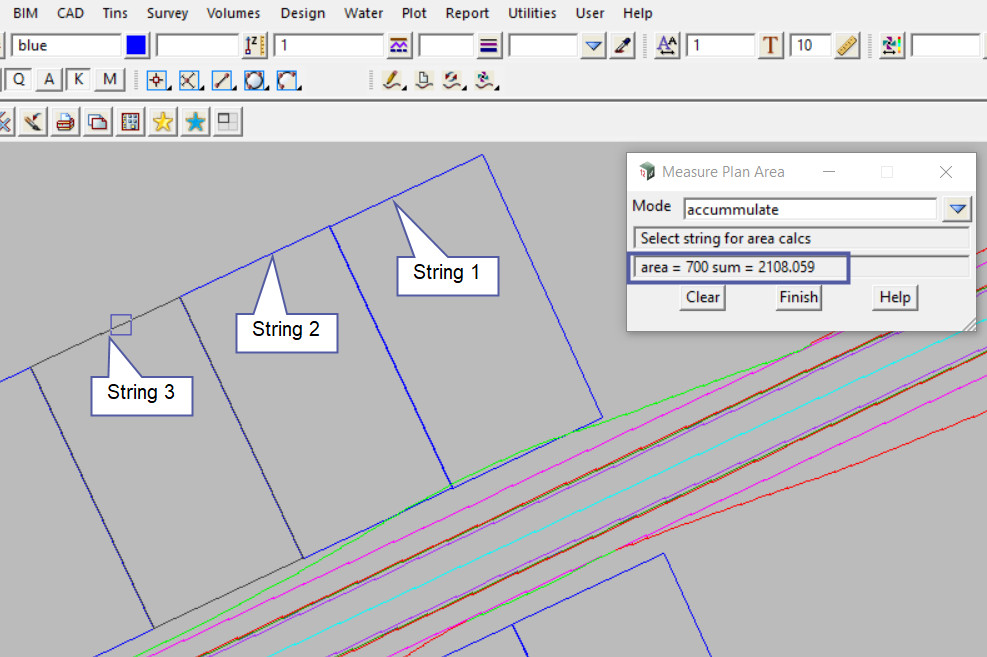Toggle the K snap button
987x657 pixels.
(x=78, y=80)
